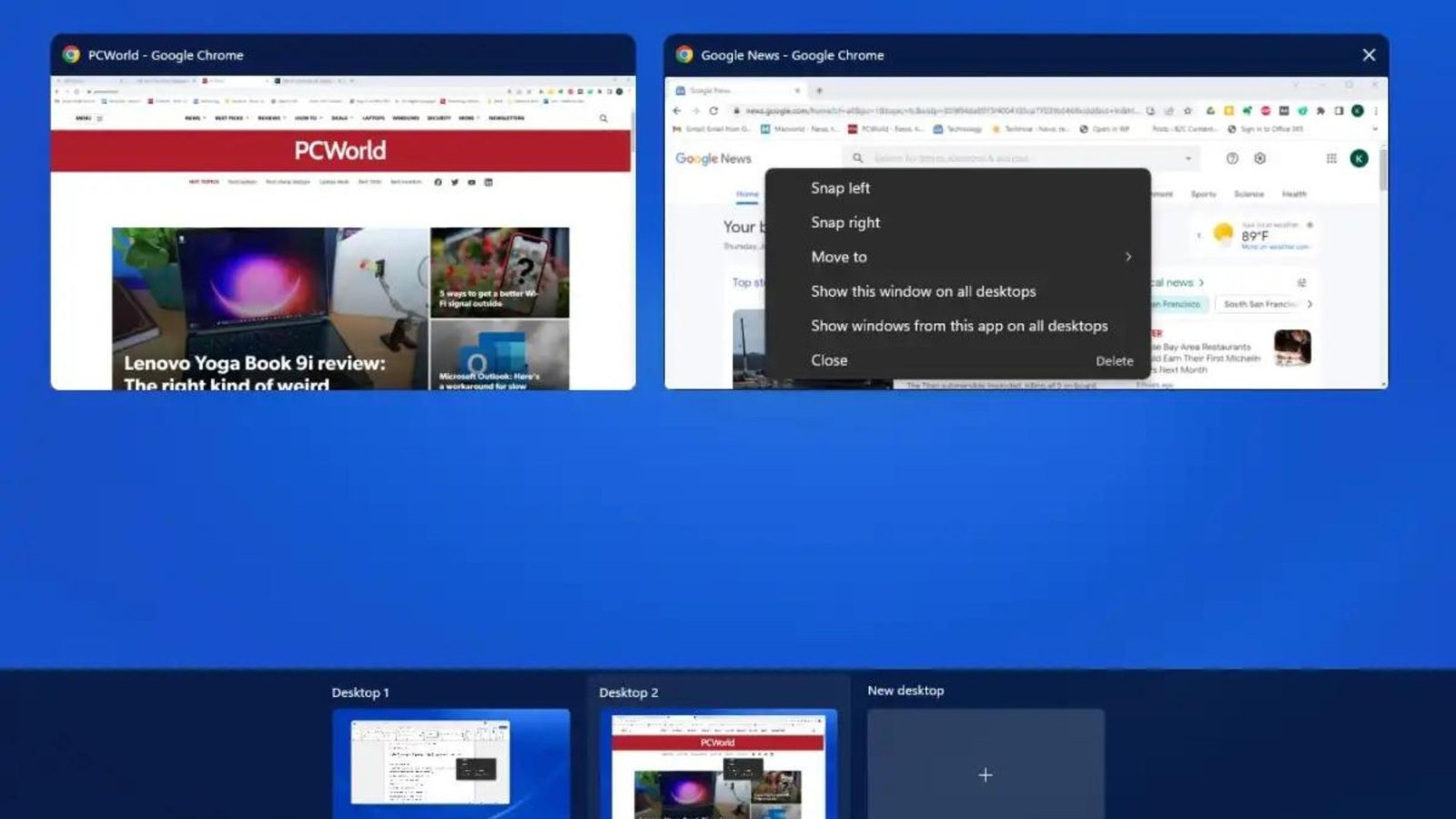The height and width of the screenshot is (819, 1456).
Task: Select the Sports tab in Google News
Action: 1203,194
